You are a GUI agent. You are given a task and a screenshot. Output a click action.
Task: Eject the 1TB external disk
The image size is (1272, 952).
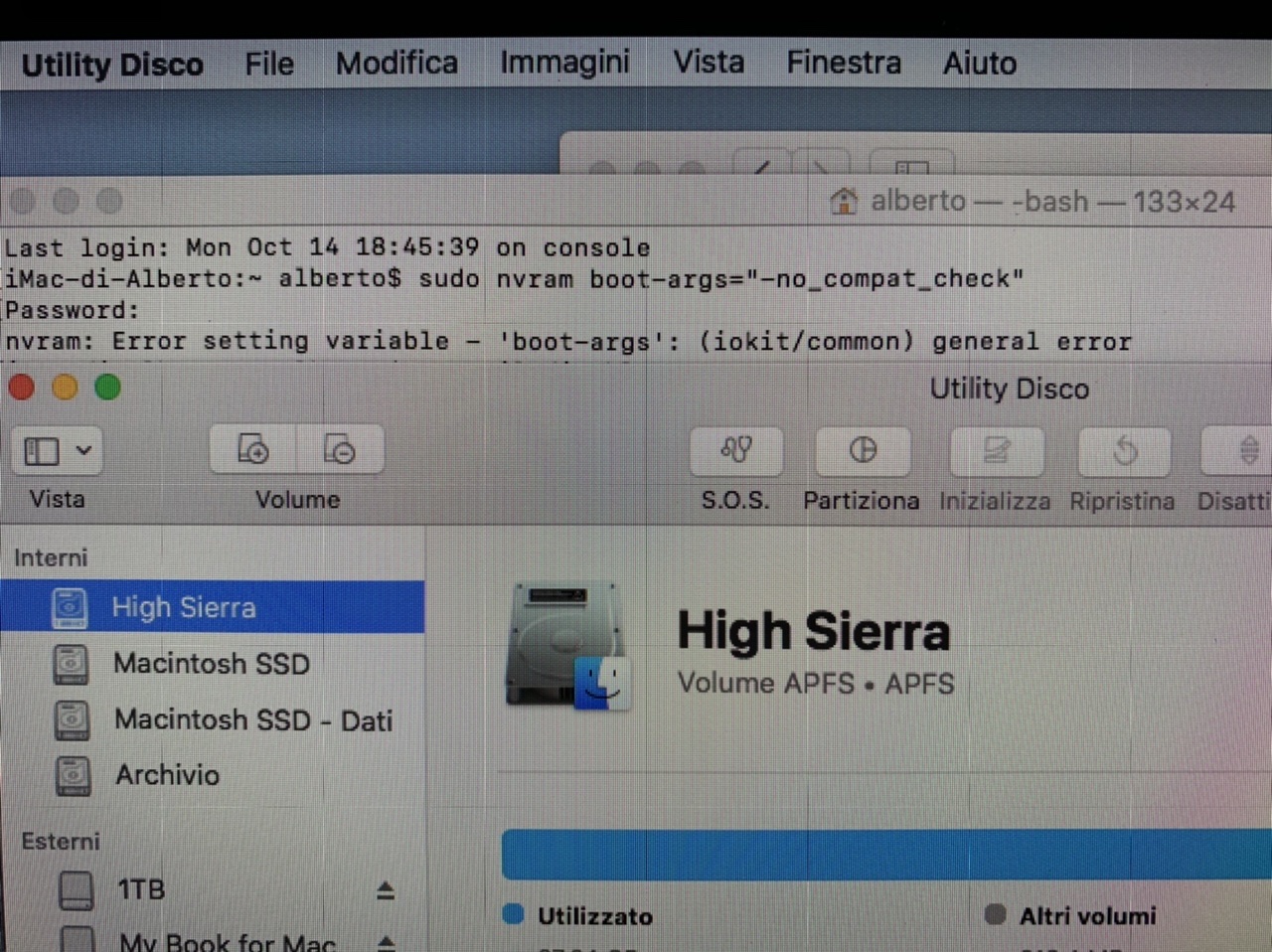pos(386,890)
